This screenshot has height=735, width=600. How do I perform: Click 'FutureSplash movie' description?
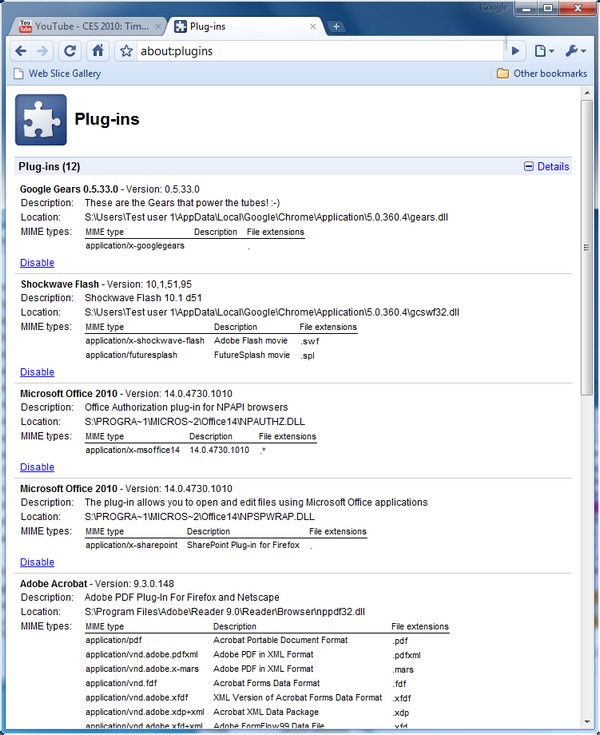pos(252,355)
